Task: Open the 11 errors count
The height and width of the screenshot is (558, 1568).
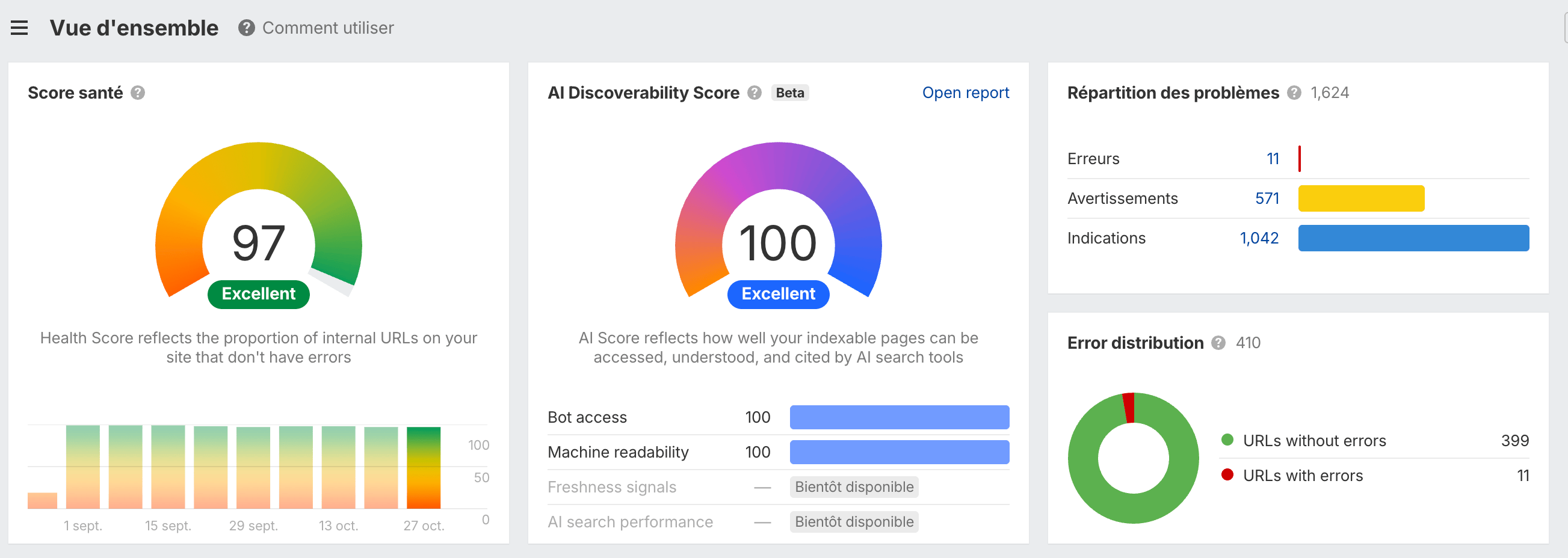Action: coord(1273,159)
